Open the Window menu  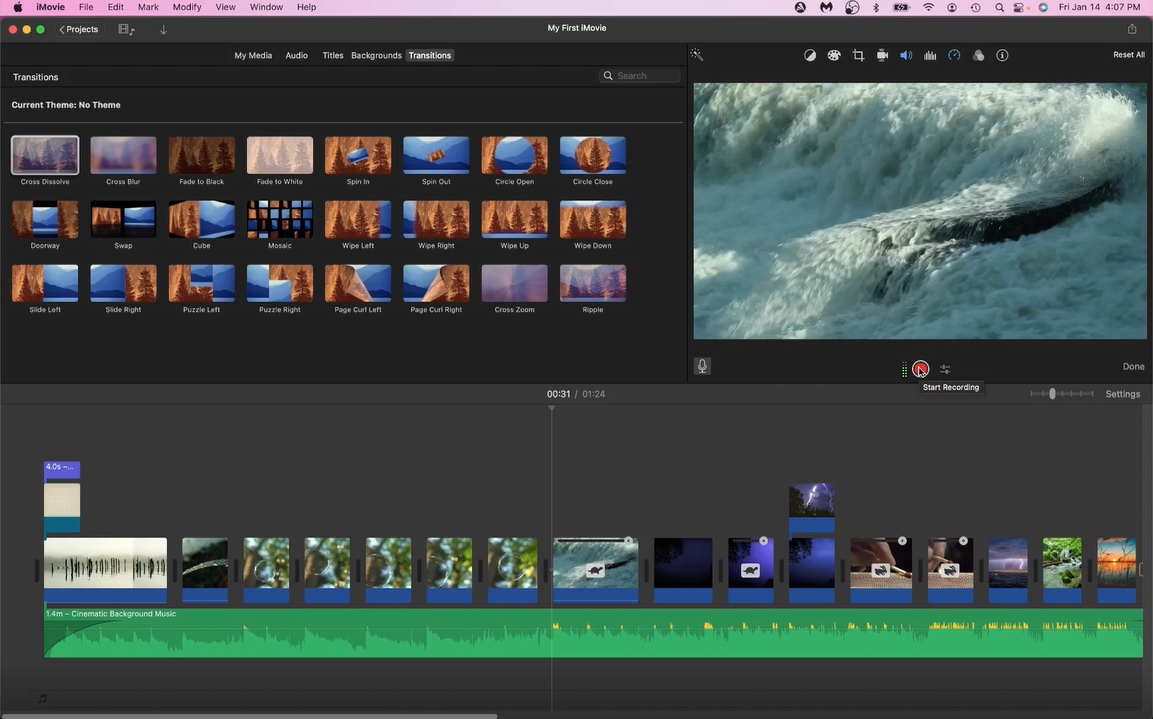(266, 7)
